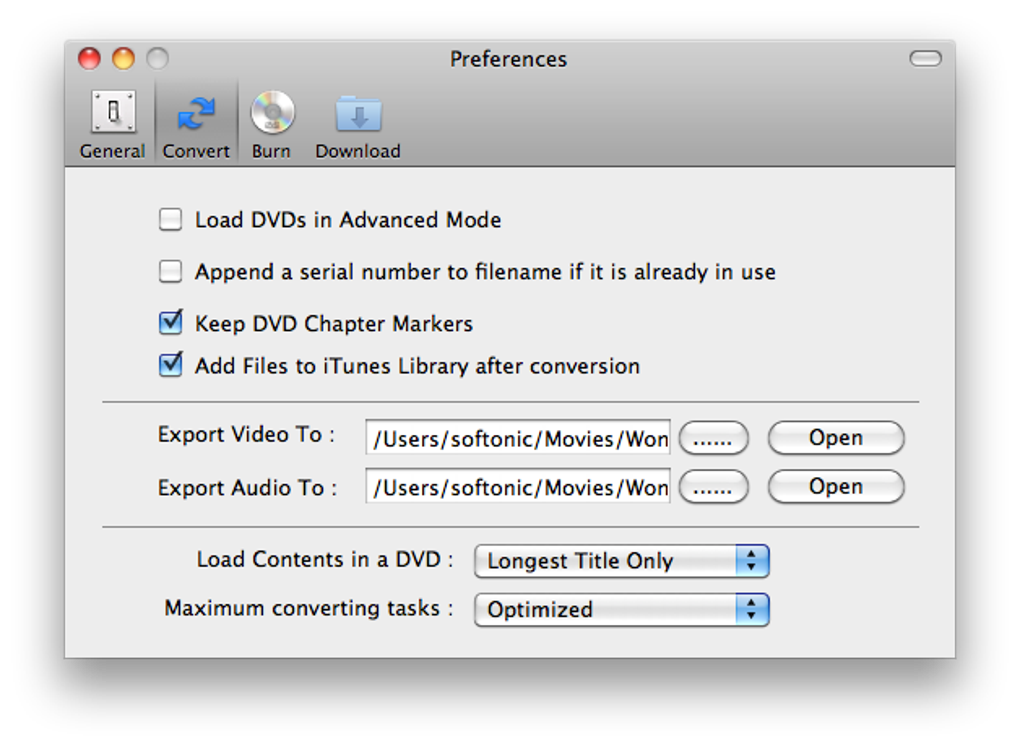Disable Add Files to iTunes Library

pyautogui.click(x=171, y=365)
